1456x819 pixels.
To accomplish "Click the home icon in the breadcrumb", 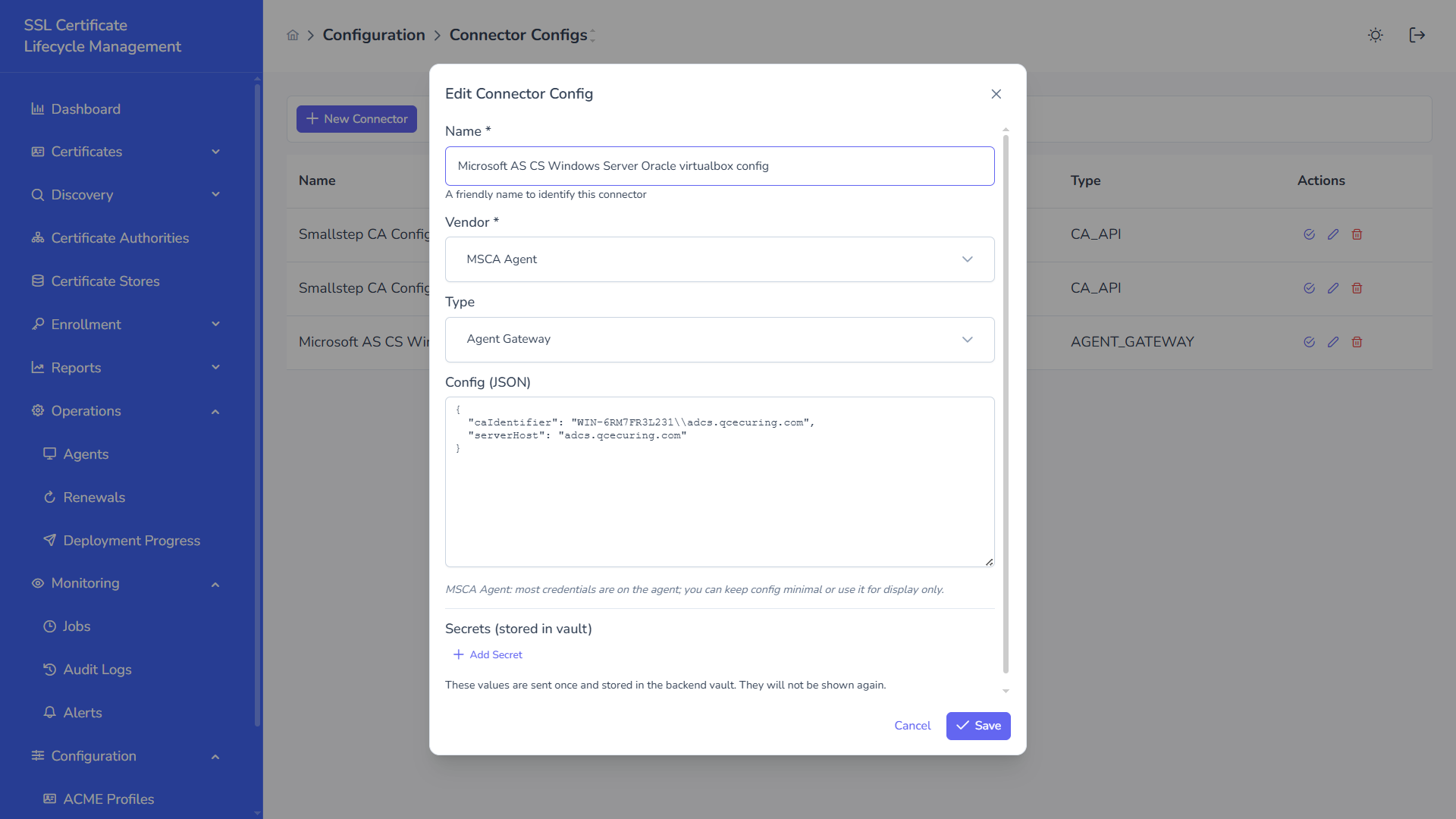I will 293,35.
